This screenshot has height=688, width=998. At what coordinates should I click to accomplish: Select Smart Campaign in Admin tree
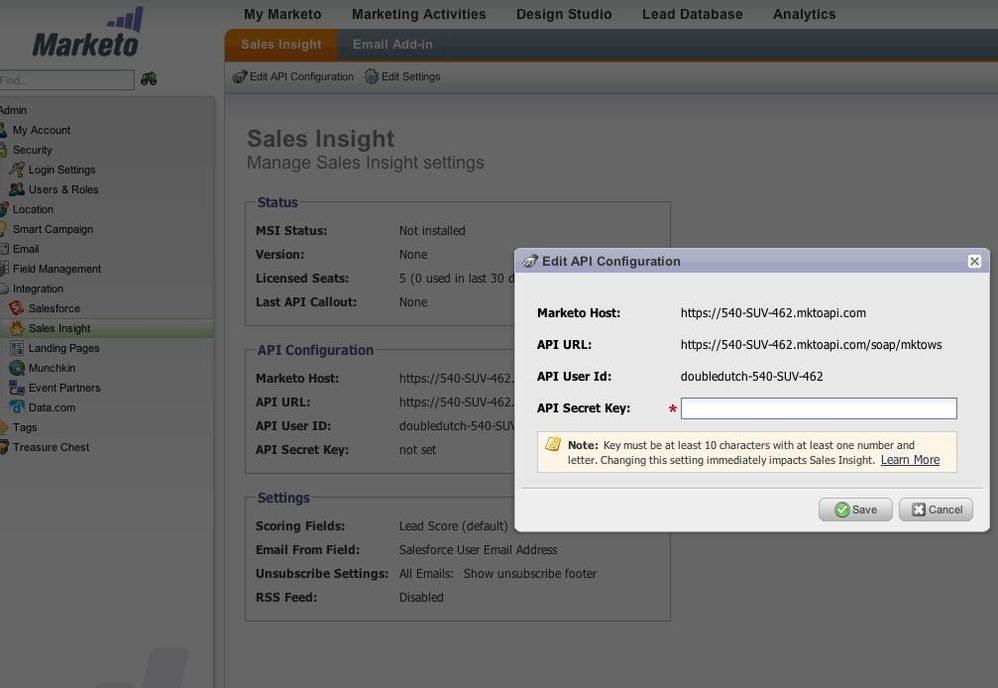[53, 229]
